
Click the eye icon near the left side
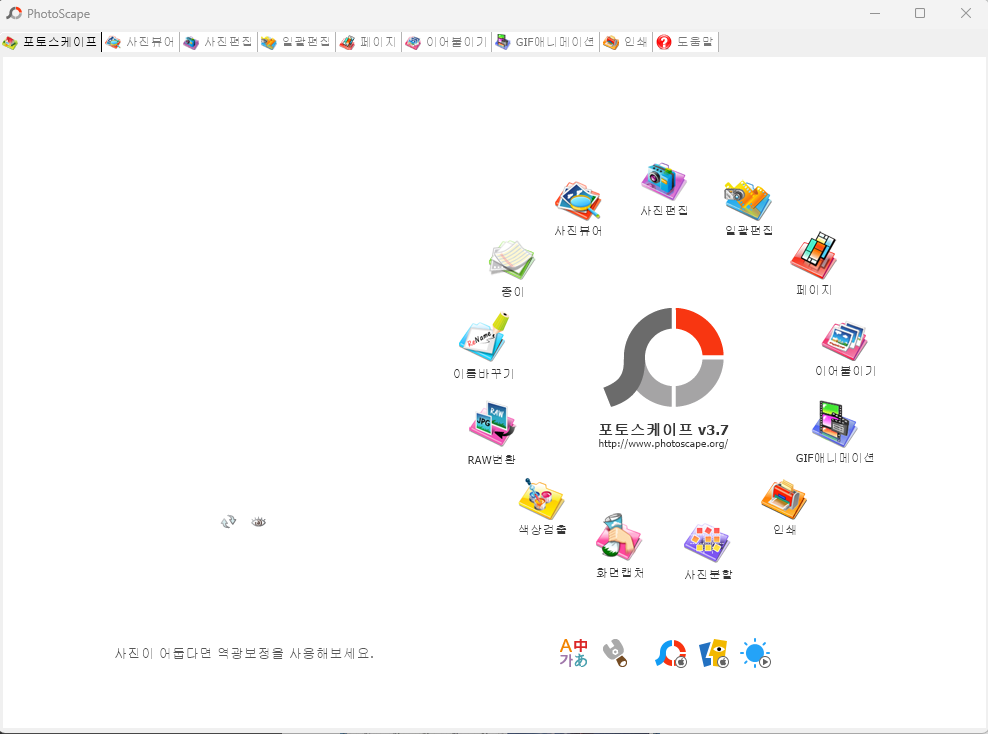point(258,521)
